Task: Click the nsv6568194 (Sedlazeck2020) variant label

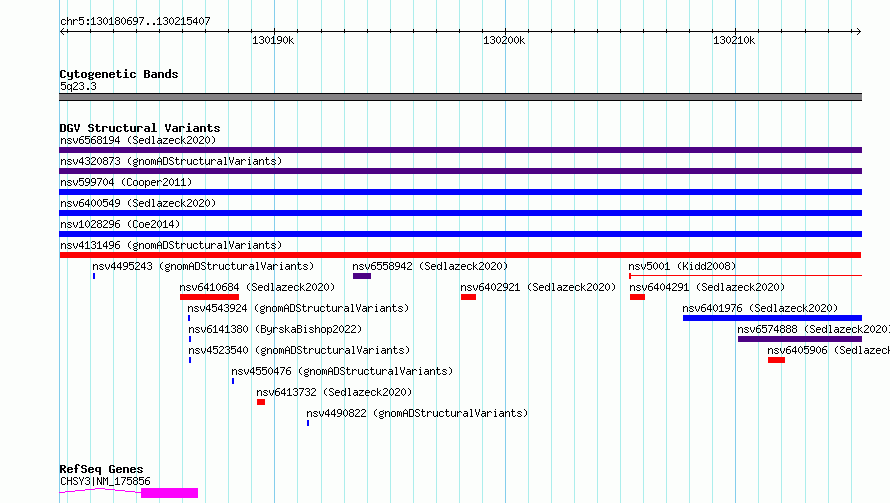Action: [x=138, y=140]
